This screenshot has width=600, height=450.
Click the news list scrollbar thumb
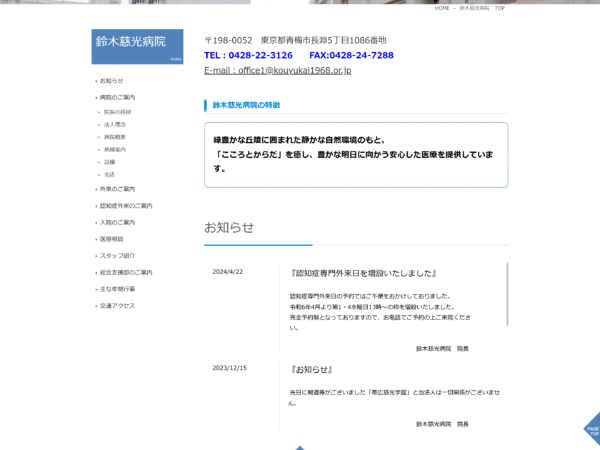tap(507, 294)
